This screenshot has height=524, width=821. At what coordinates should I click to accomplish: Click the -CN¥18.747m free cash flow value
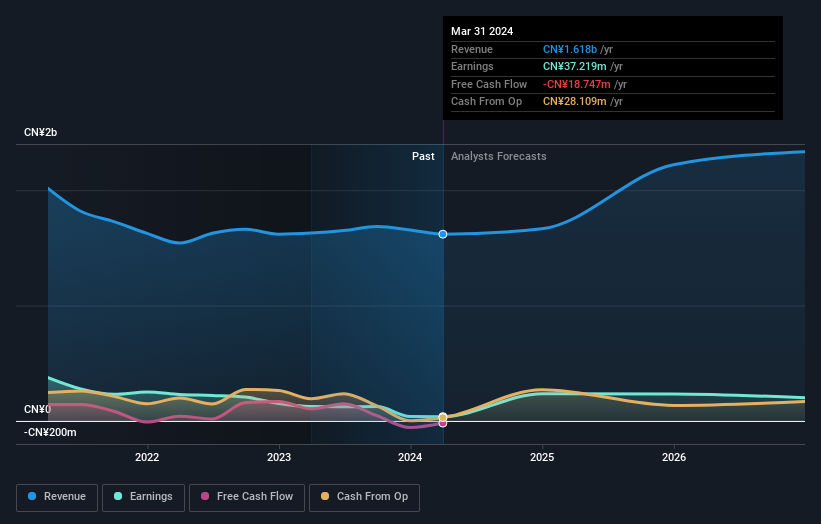tap(576, 84)
